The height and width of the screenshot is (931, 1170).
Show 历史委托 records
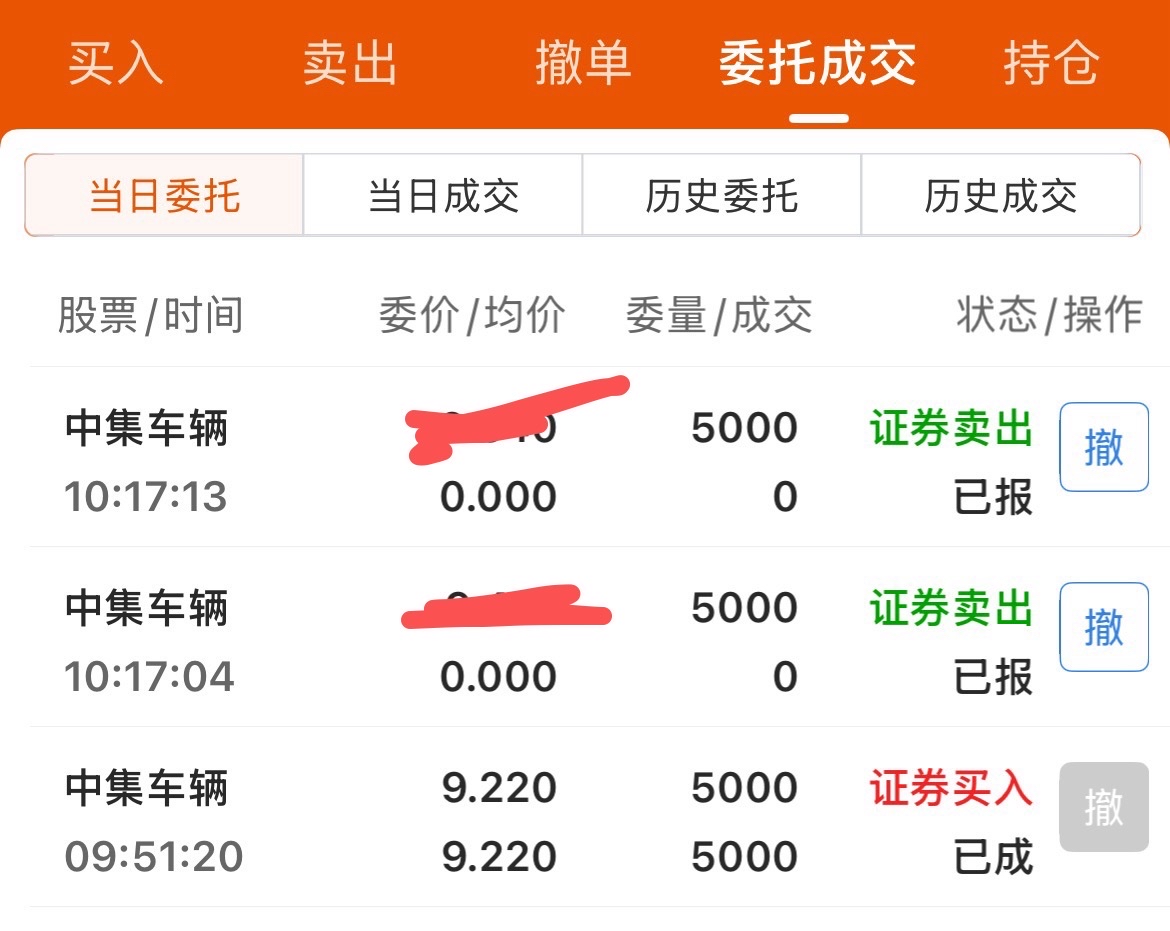click(x=722, y=195)
